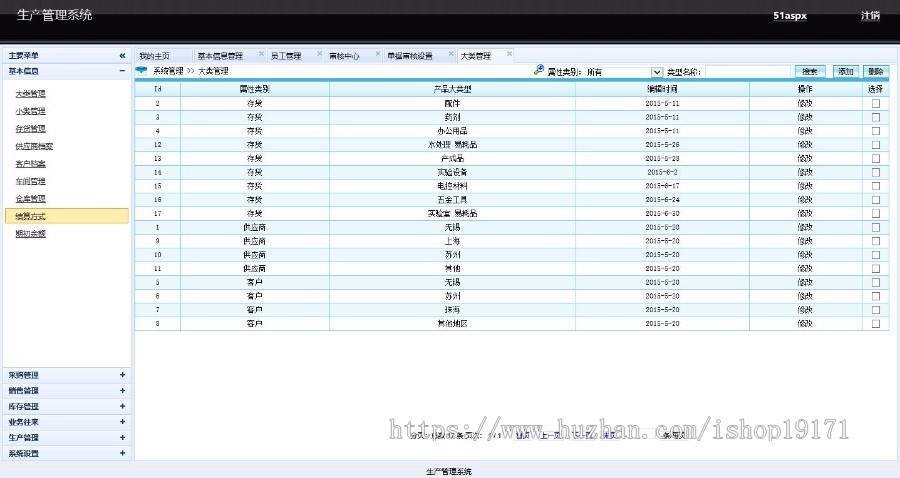This screenshot has height=478, width=900.
Task: Open 车间管理 in the sidebar
Action: [30, 181]
